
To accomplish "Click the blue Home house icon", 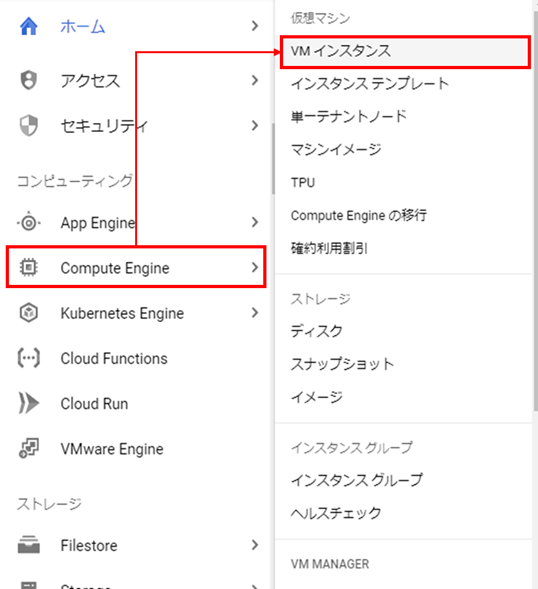I will [29, 26].
